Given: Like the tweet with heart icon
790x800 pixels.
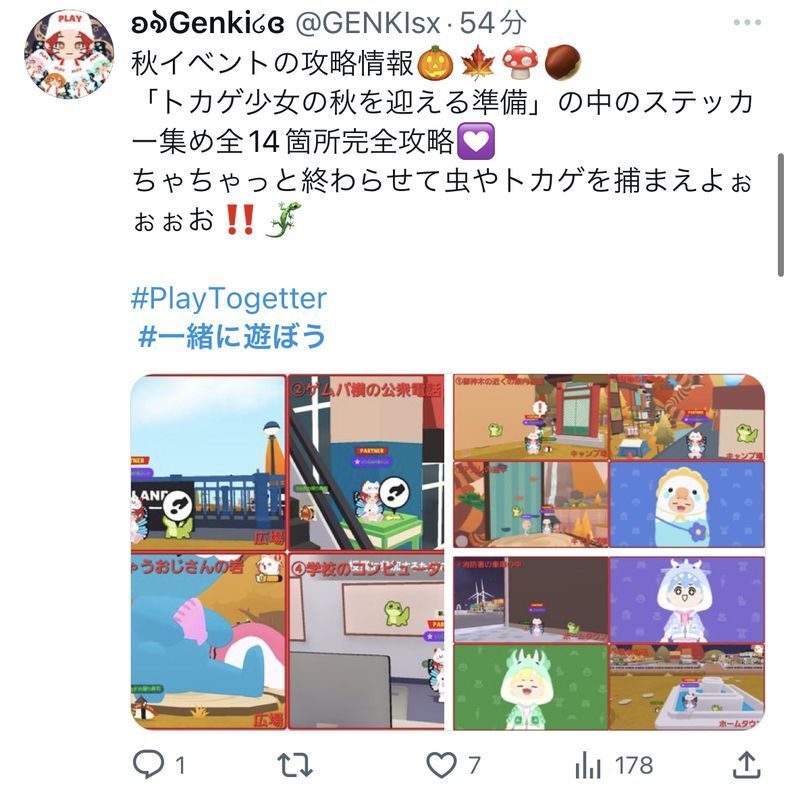Looking at the screenshot, I should pyautogui.click(x=441, y=765).
